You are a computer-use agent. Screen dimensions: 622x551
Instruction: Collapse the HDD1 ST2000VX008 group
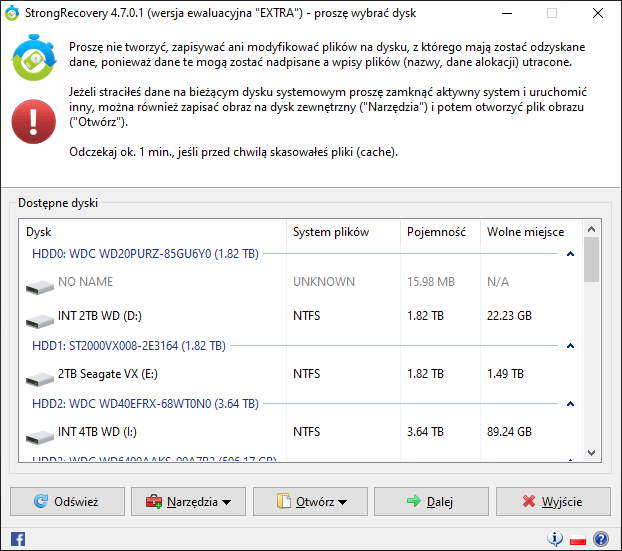[570, 346]
